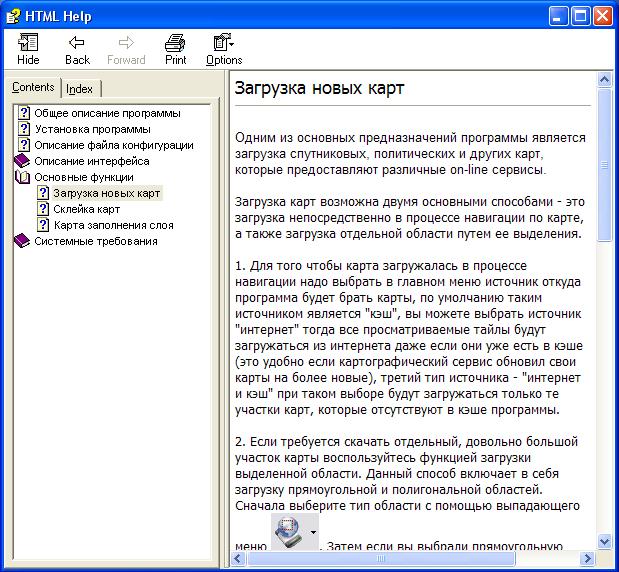Click the purple book icon for Системные требования

pyautogui.click(x=22, y=241)
